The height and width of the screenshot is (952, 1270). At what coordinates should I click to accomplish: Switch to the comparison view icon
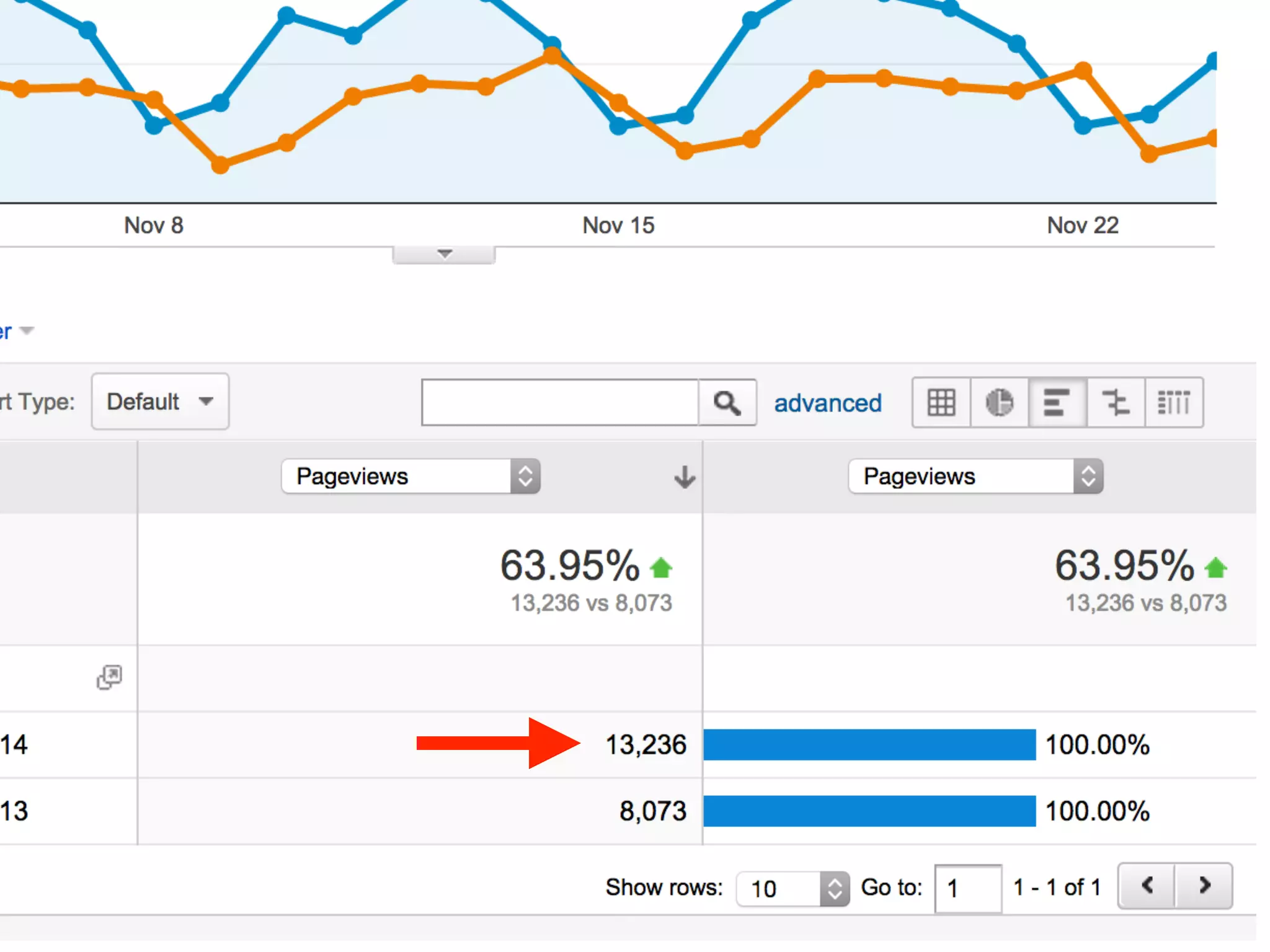tap(1115, 403)
